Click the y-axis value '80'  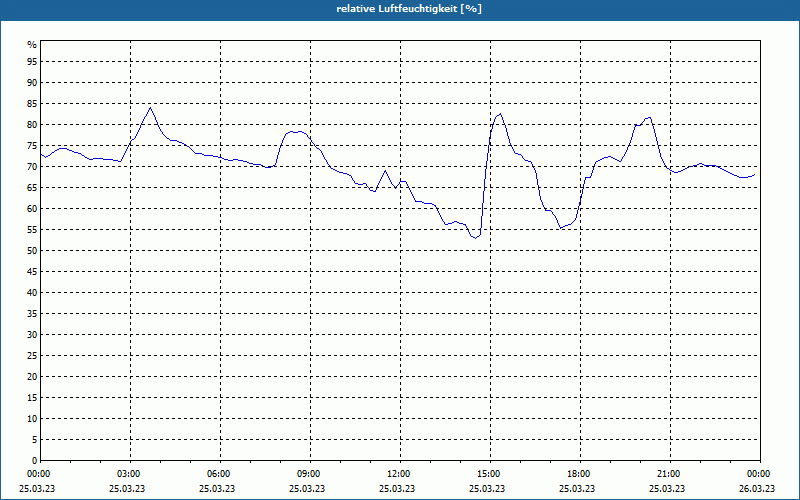32,124
